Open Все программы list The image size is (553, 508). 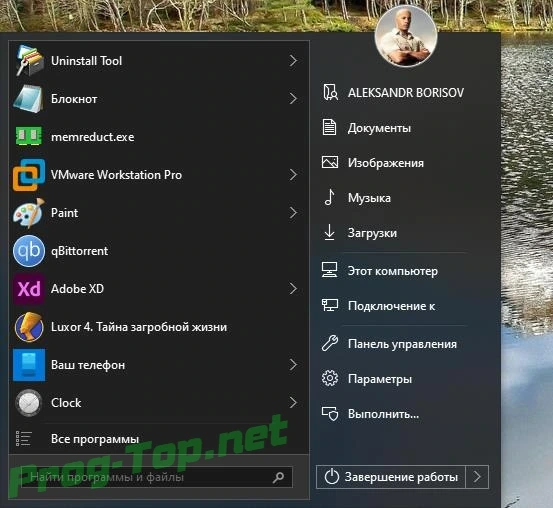[159, 439]
